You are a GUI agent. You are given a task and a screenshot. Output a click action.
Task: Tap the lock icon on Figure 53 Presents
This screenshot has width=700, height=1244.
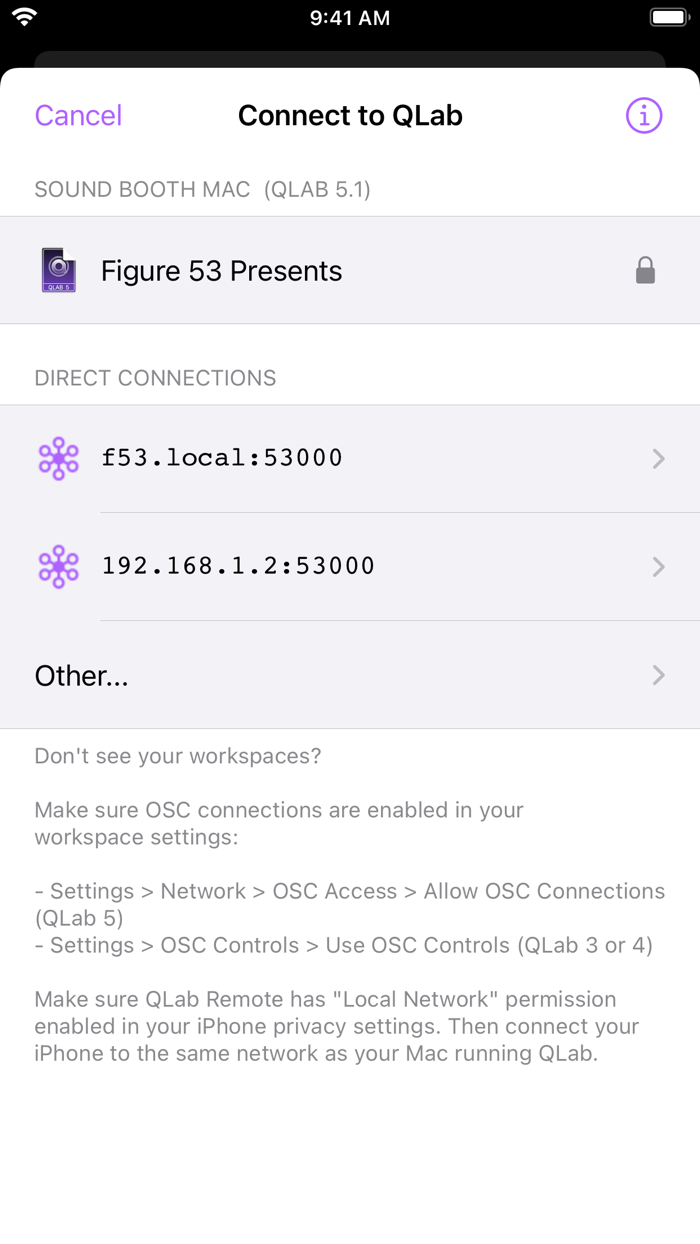point(646,270)
